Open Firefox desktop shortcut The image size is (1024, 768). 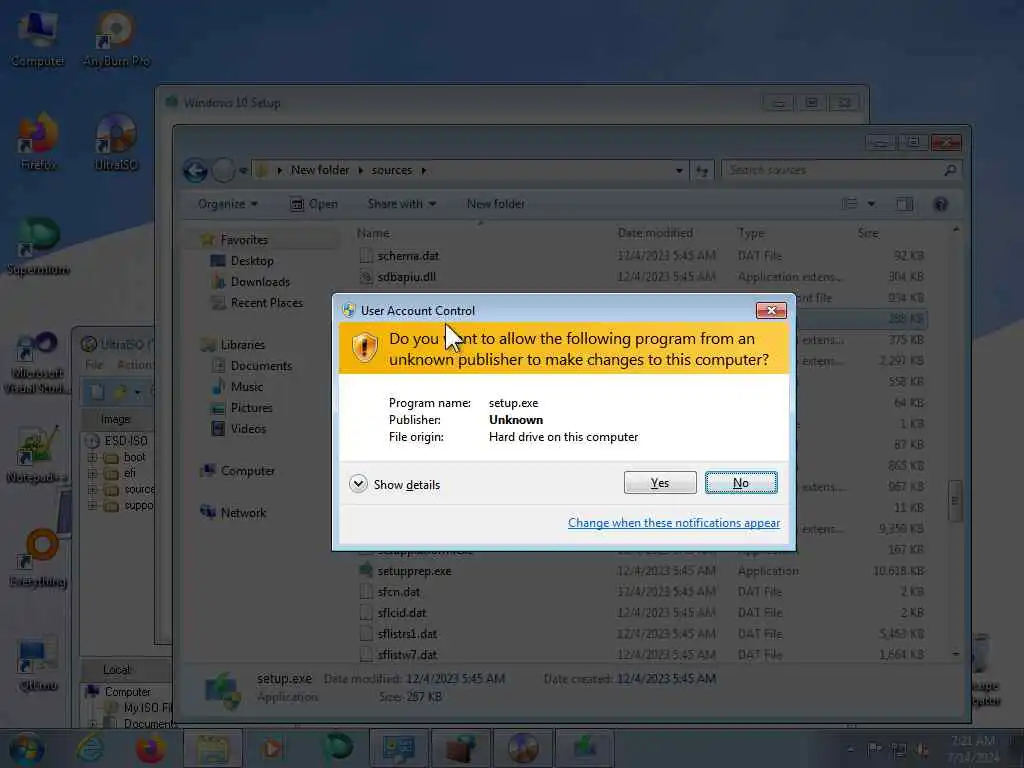[x=38, y=142]
